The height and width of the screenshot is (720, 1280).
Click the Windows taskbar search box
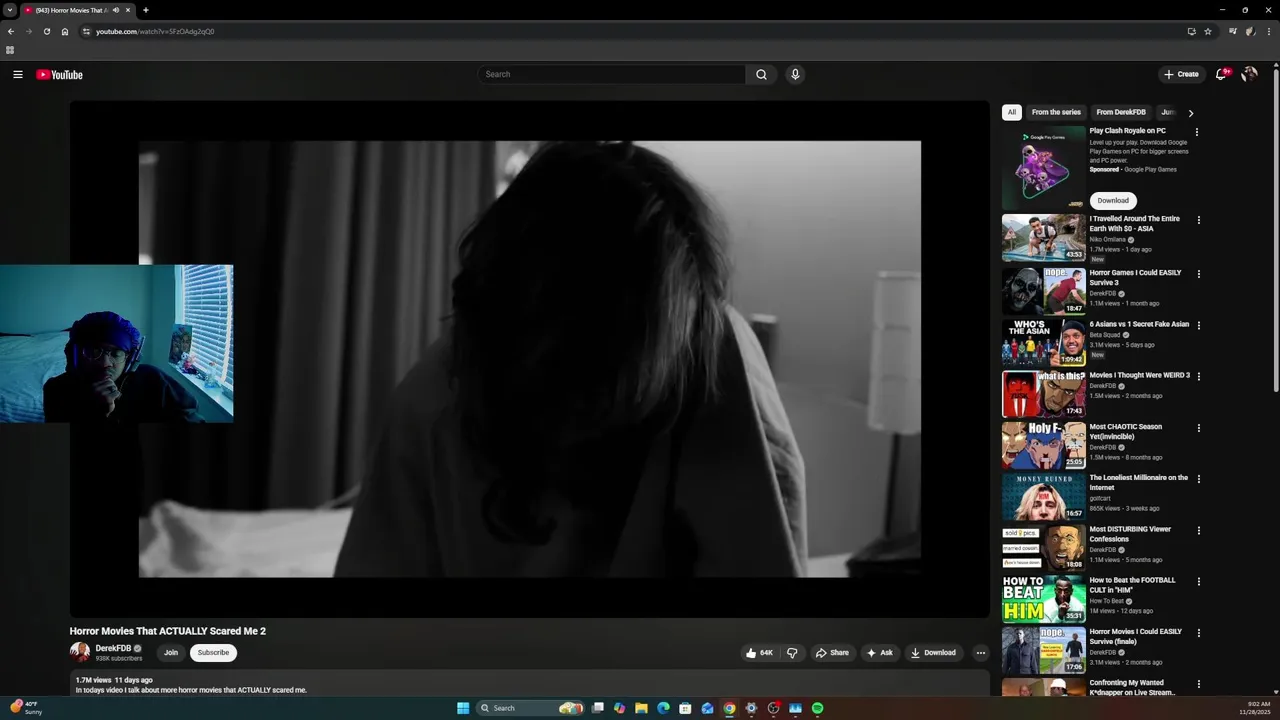529,708
